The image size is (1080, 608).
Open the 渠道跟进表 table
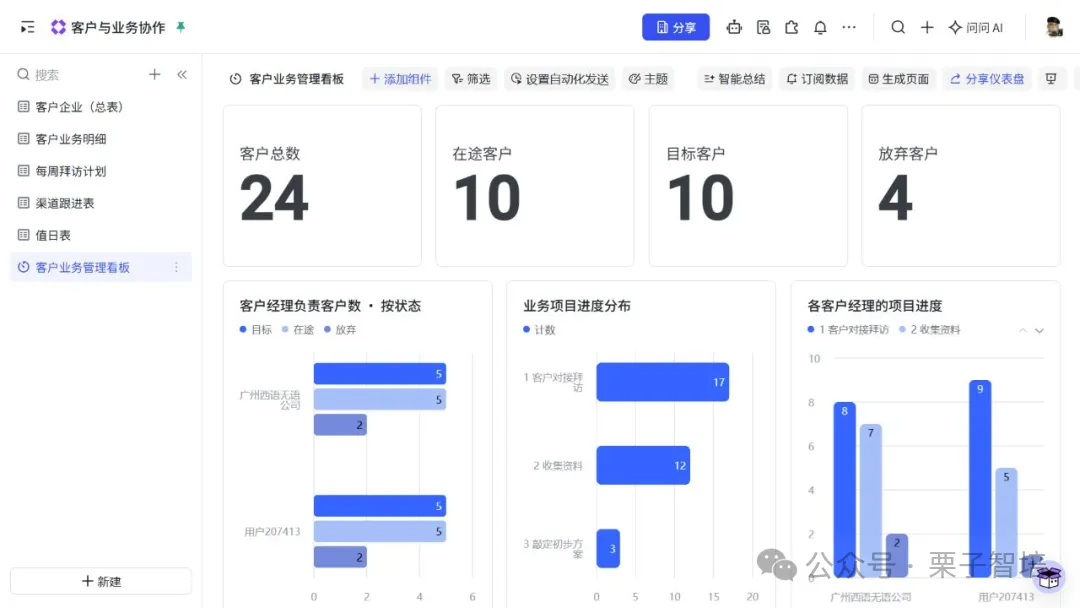pos(101,203)
